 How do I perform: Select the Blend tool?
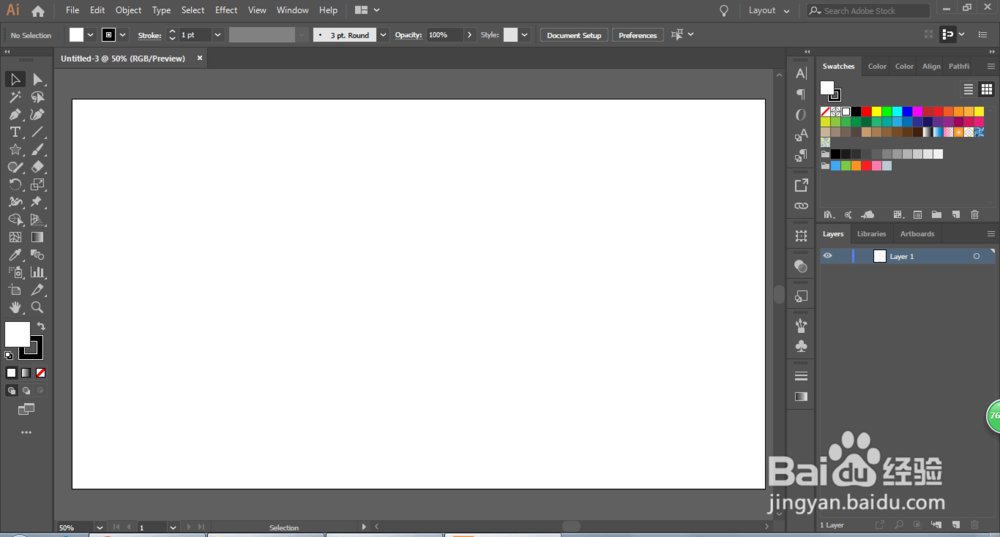38,255
